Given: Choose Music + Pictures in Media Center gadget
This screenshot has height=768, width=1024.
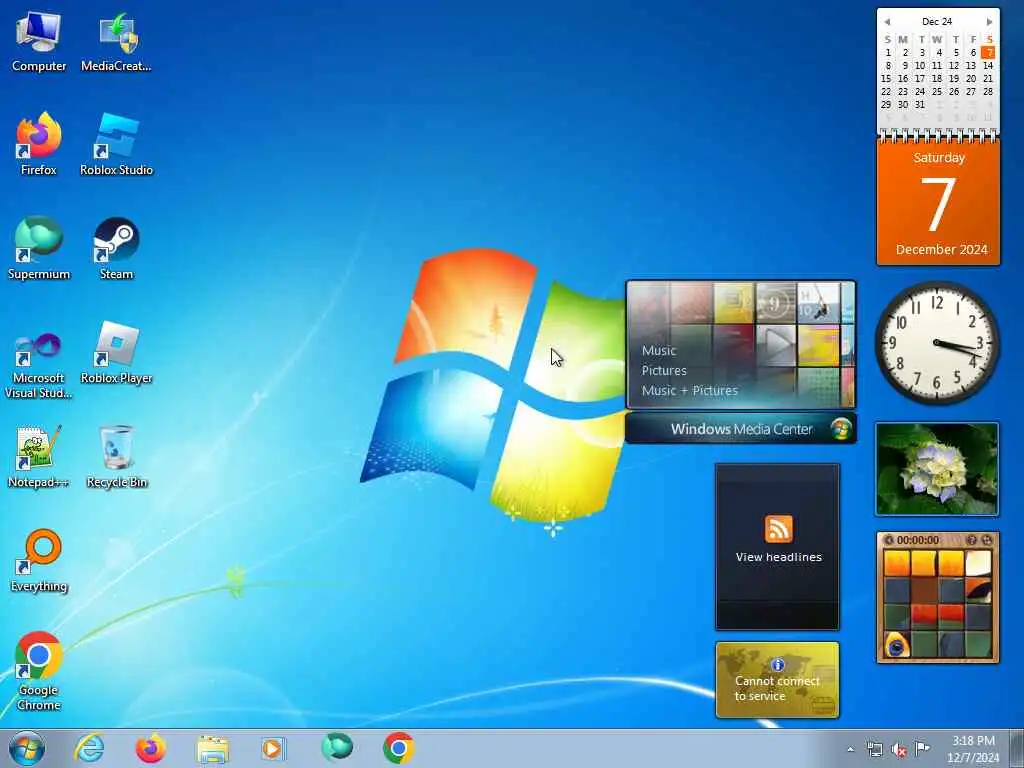Looking at the screenshot, I should 690,391.
